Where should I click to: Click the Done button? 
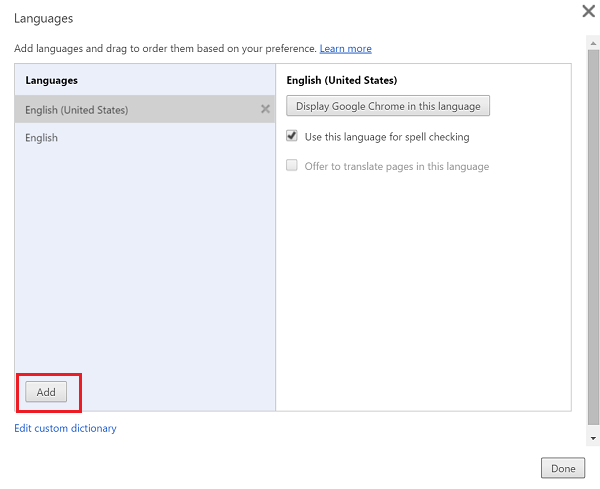[x=563, y=468]
